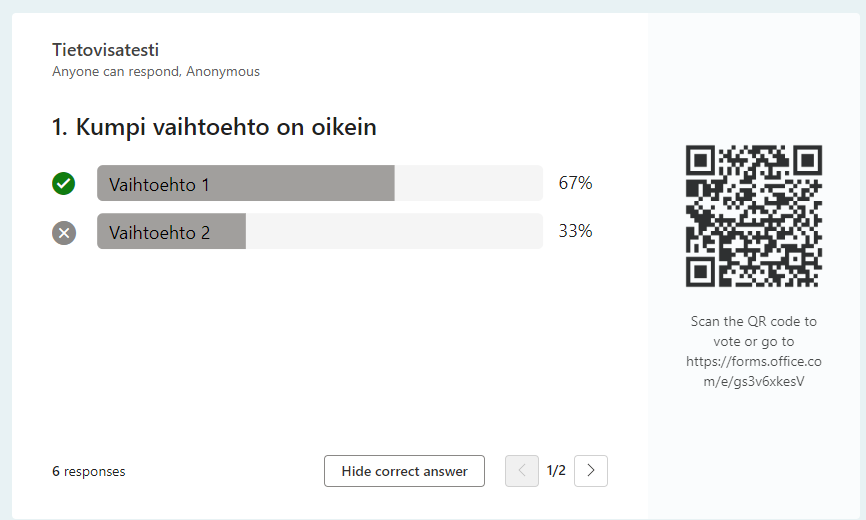Click the gray X icon beside Vaihtoehto 2
The width and height of the screenshot is (866, 520).
64,233
